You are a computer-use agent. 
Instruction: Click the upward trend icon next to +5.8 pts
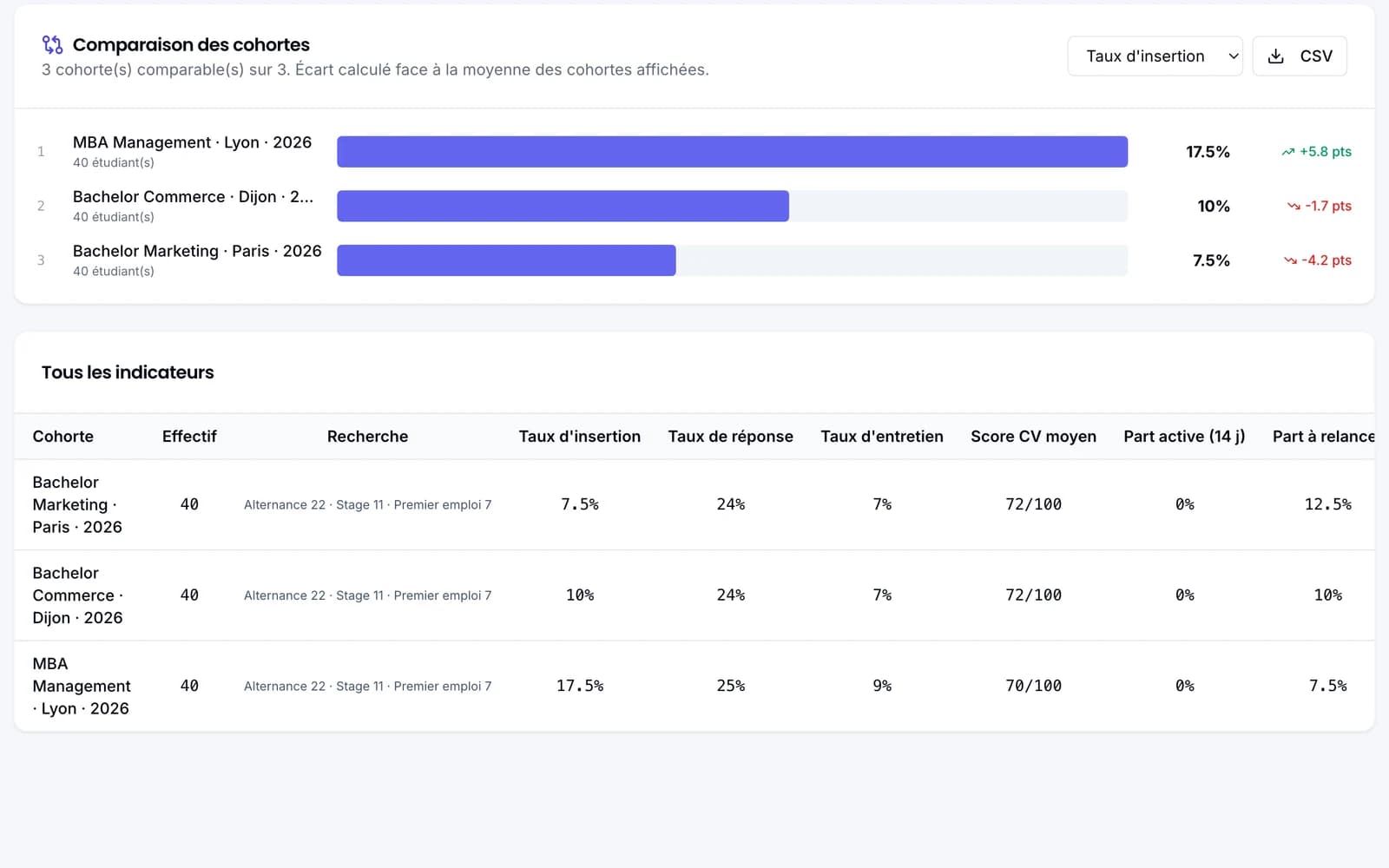1287,152
